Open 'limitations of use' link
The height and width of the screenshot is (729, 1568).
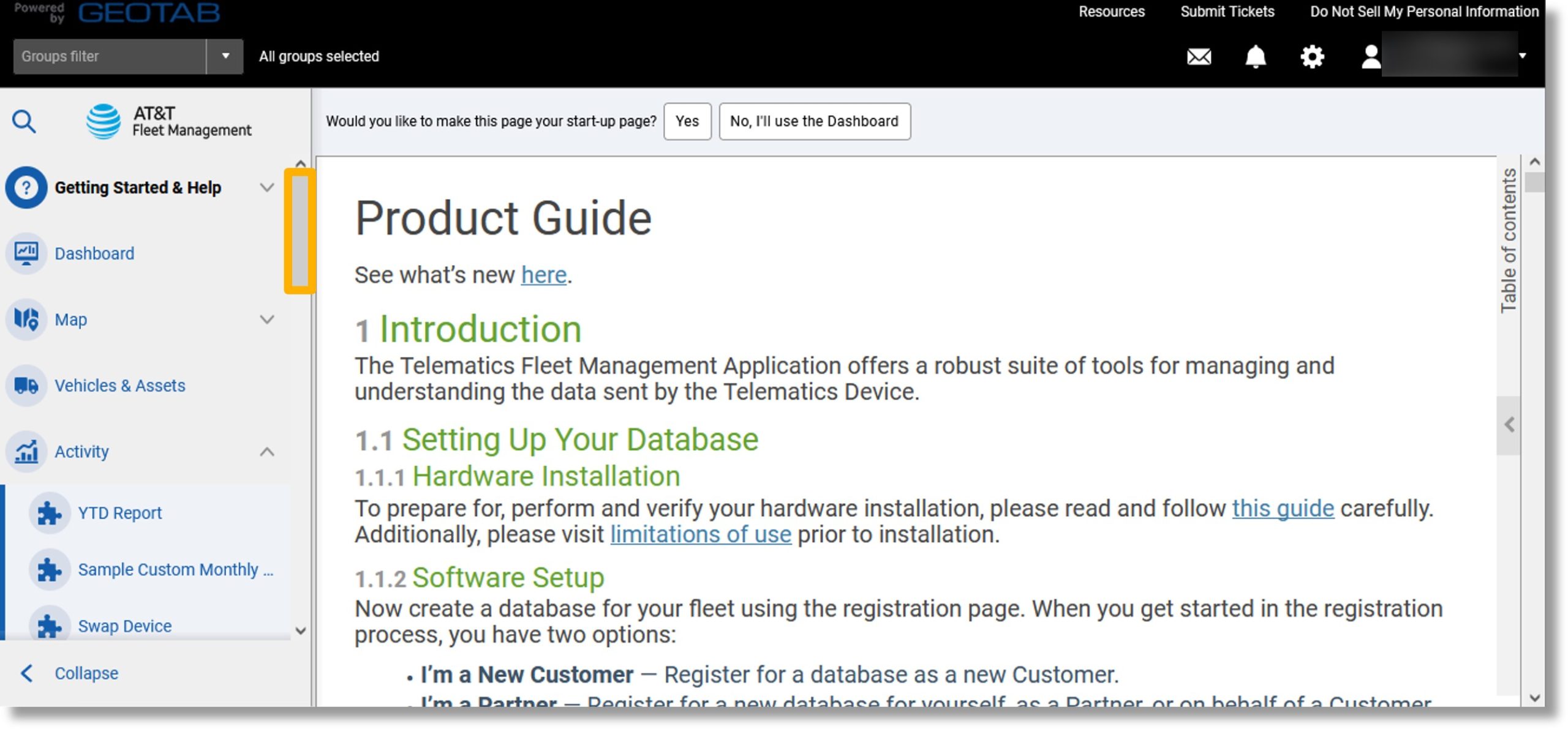[x=701, y=534]
